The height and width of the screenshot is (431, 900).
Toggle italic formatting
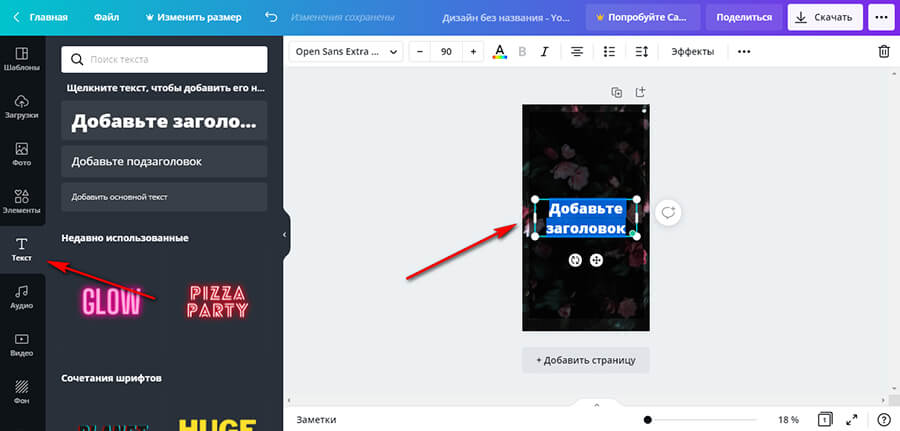pos(545,51)
